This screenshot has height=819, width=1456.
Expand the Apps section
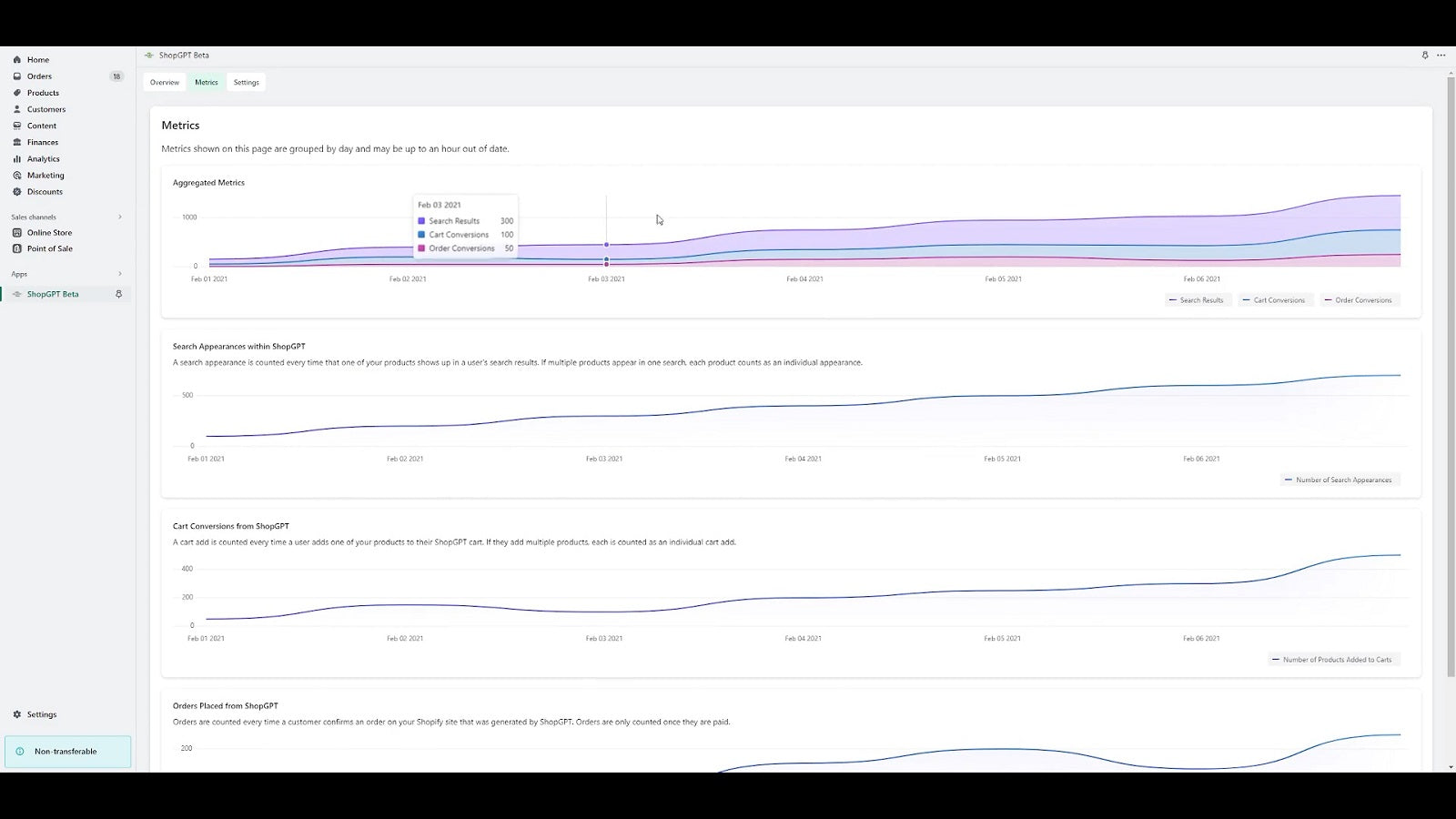pos(119,273)
